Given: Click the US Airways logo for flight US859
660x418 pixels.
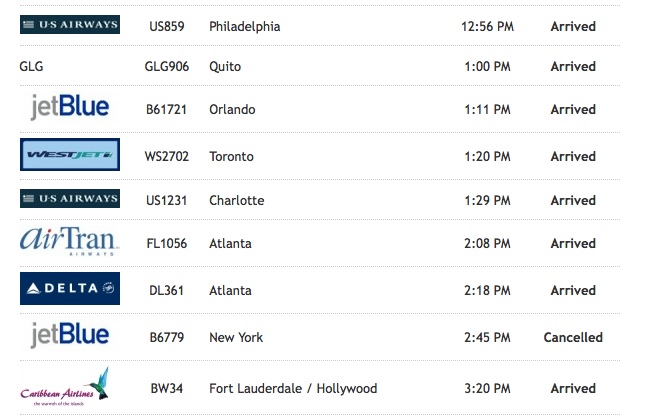Looking at the screenshot, I should [x=70, y=25].
